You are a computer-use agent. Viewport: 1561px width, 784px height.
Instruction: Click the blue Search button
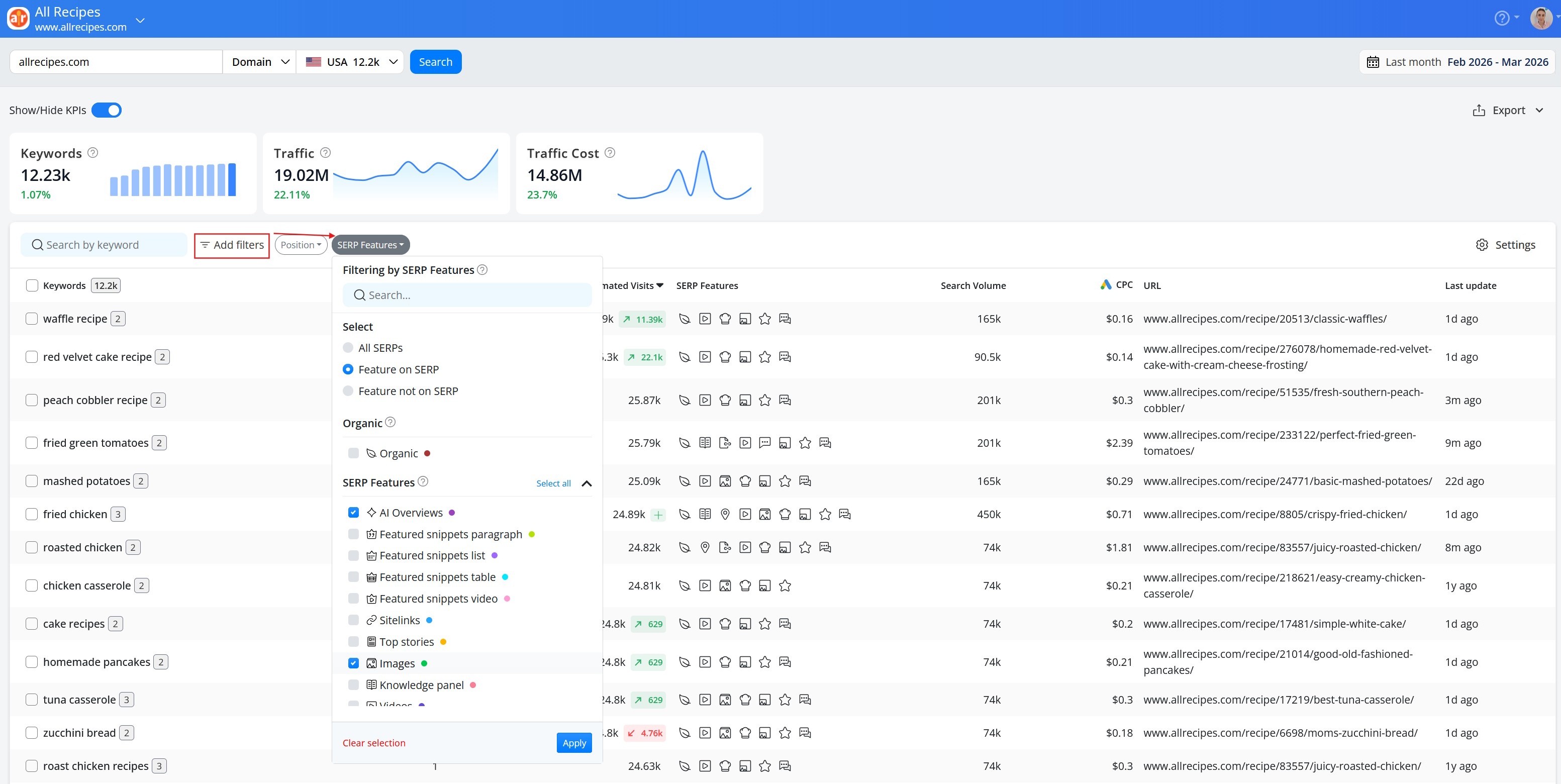[x=436, y=62]
